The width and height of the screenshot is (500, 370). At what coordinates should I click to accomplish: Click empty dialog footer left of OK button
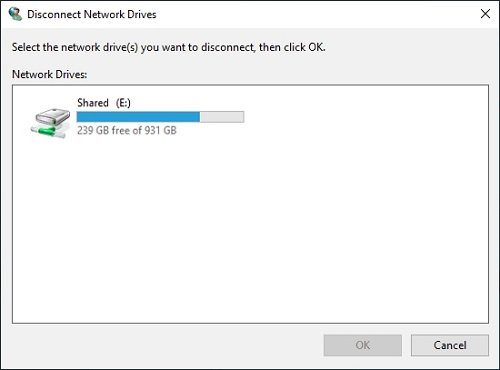(x=167, y=345)
